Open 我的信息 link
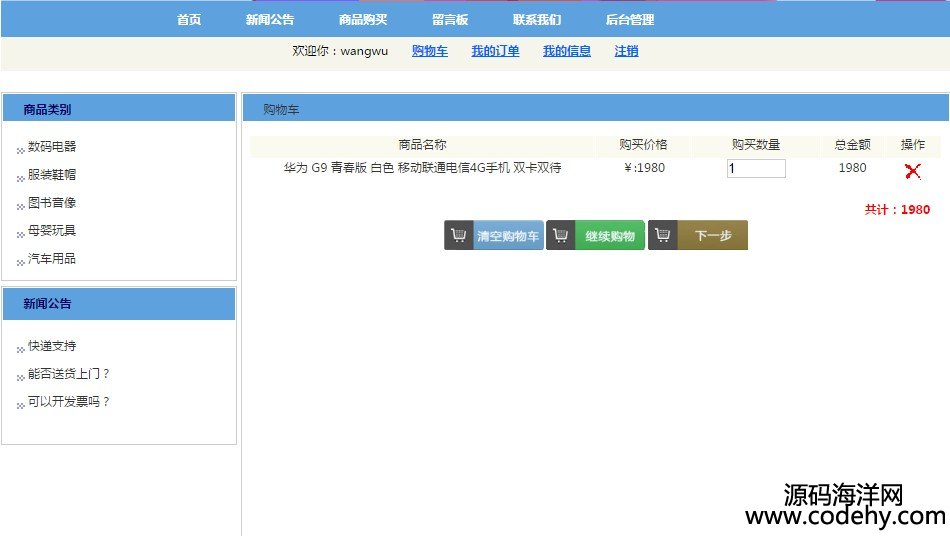This screenshot has height=536, width=950. coord(566,51)
